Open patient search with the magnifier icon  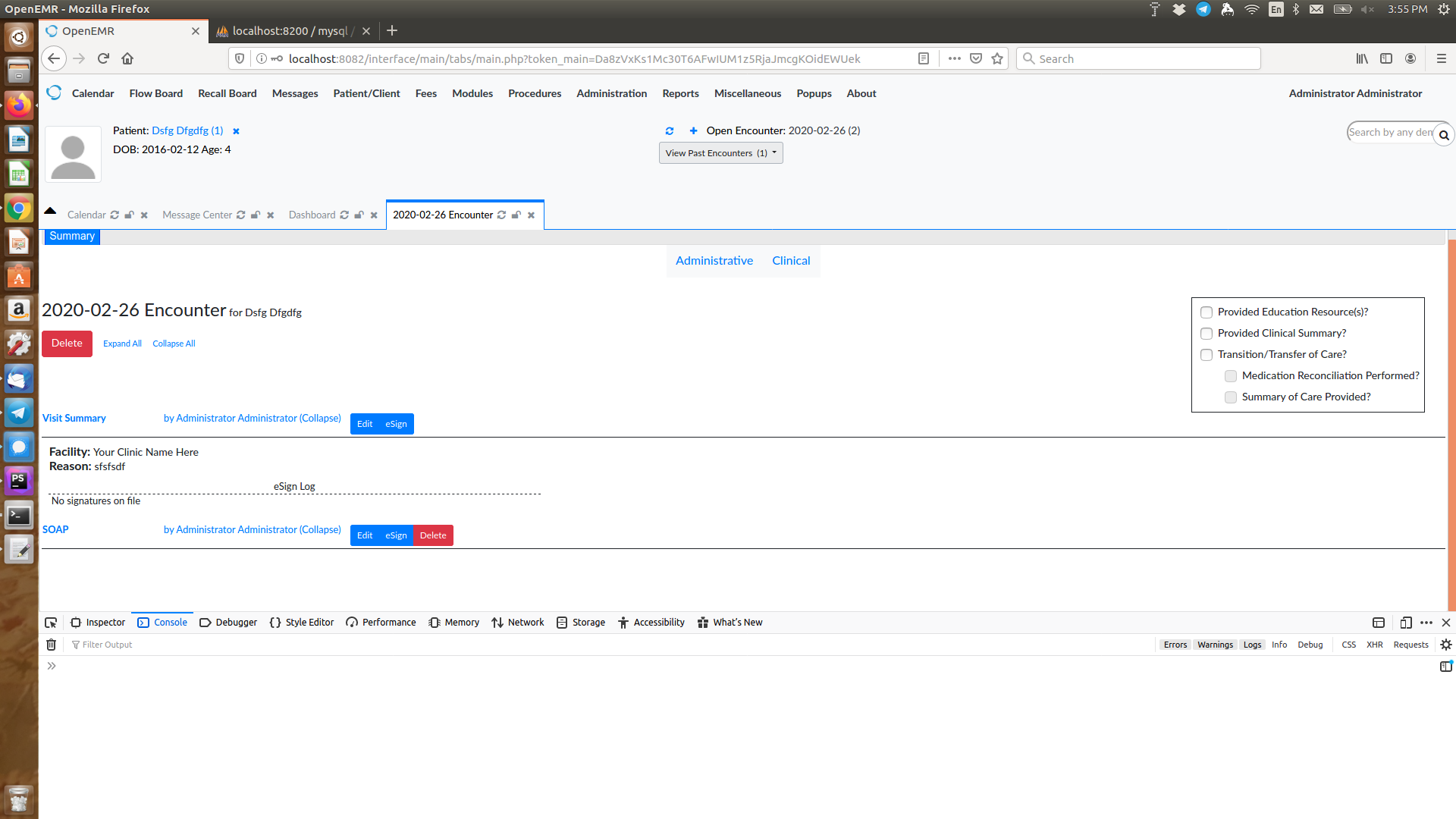[x=1444, y=134]
